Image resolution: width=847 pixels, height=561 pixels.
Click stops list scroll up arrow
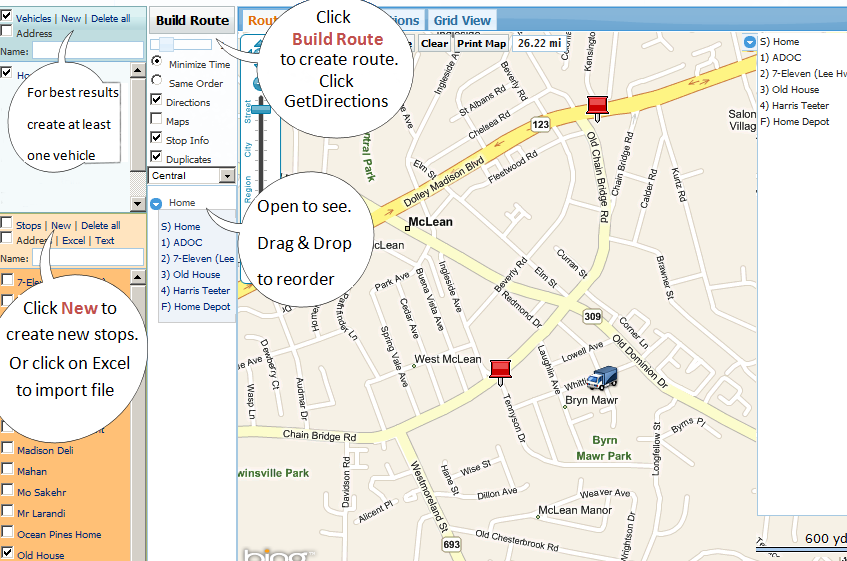[138, 278]
